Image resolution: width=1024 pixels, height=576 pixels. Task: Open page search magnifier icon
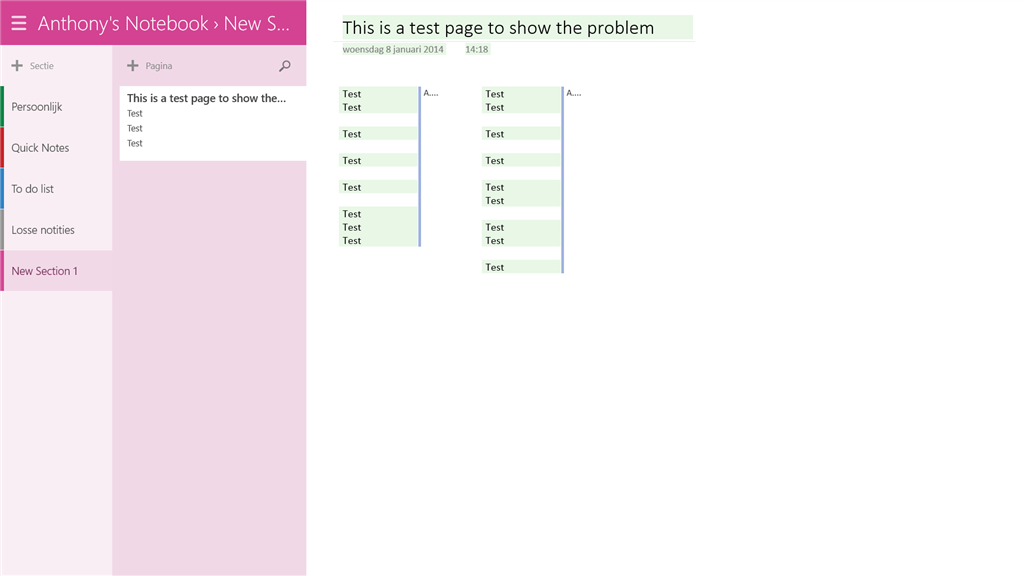click(285, 65)
